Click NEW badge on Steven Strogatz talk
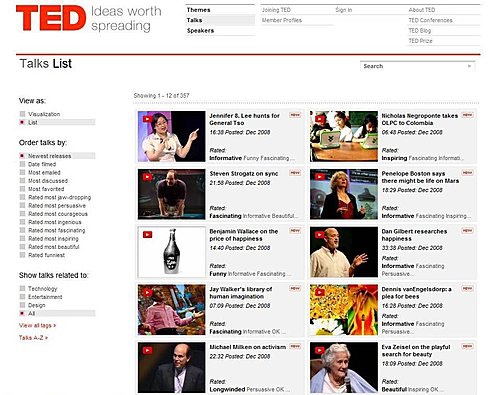 [x=295, y=173]
